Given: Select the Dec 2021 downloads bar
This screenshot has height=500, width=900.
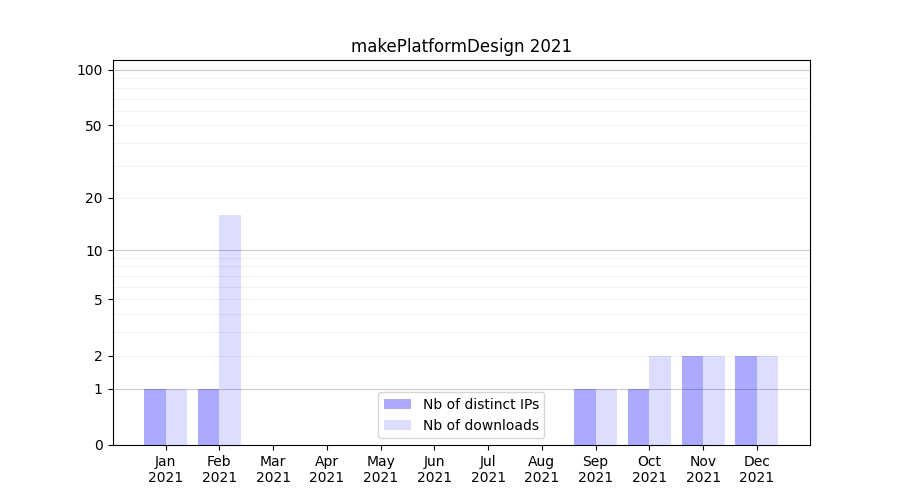Looking at the screenshot, I should click(x=767, y=400).
